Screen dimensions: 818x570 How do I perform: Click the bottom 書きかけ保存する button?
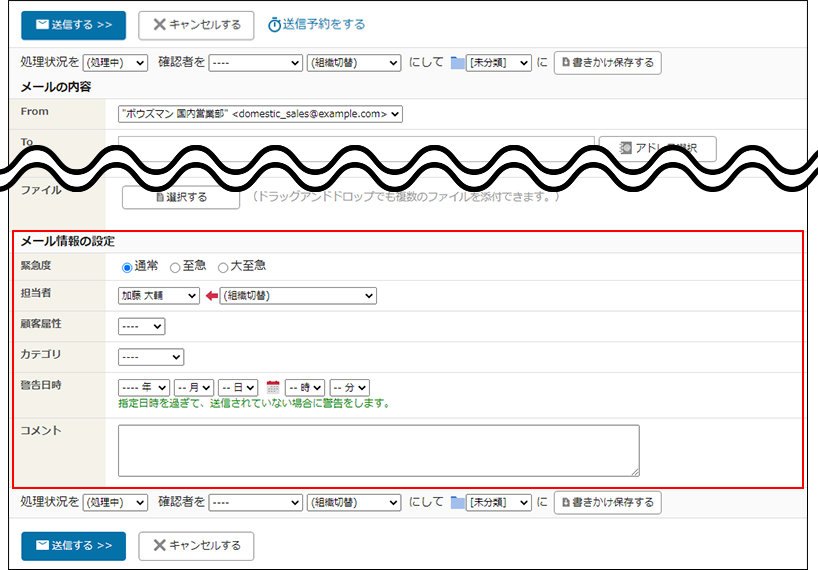coord(608,502)
